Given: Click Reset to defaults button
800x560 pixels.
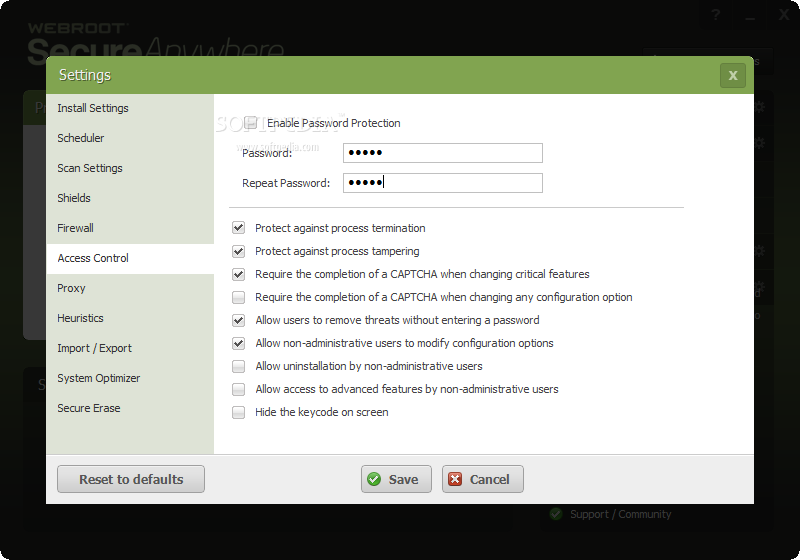Looking at the screenshot, I should coord(131,479).
